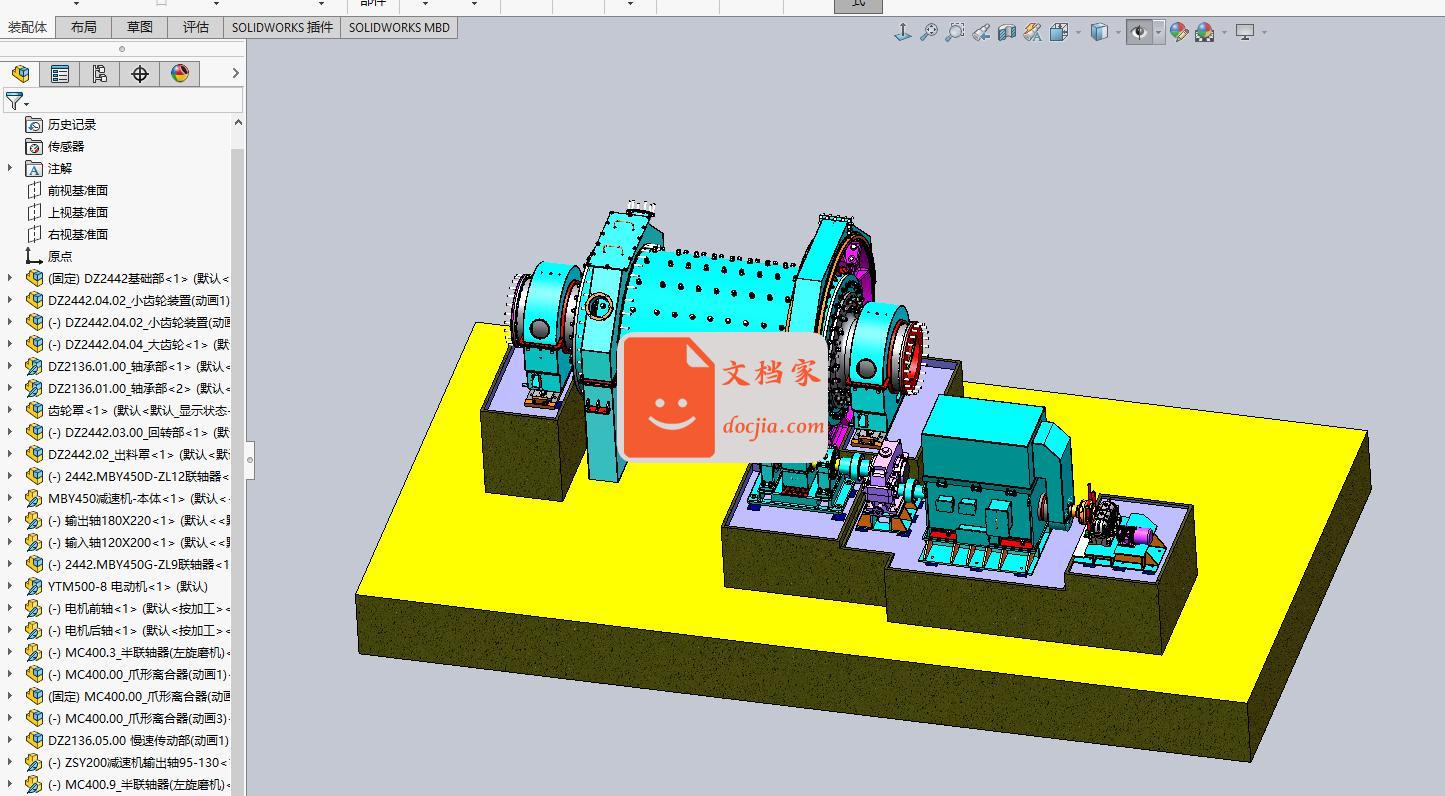Screen dimensions: 1445x796
Task: Click the 输入轴120X200 part icon
Action: (x=34, y=543)
